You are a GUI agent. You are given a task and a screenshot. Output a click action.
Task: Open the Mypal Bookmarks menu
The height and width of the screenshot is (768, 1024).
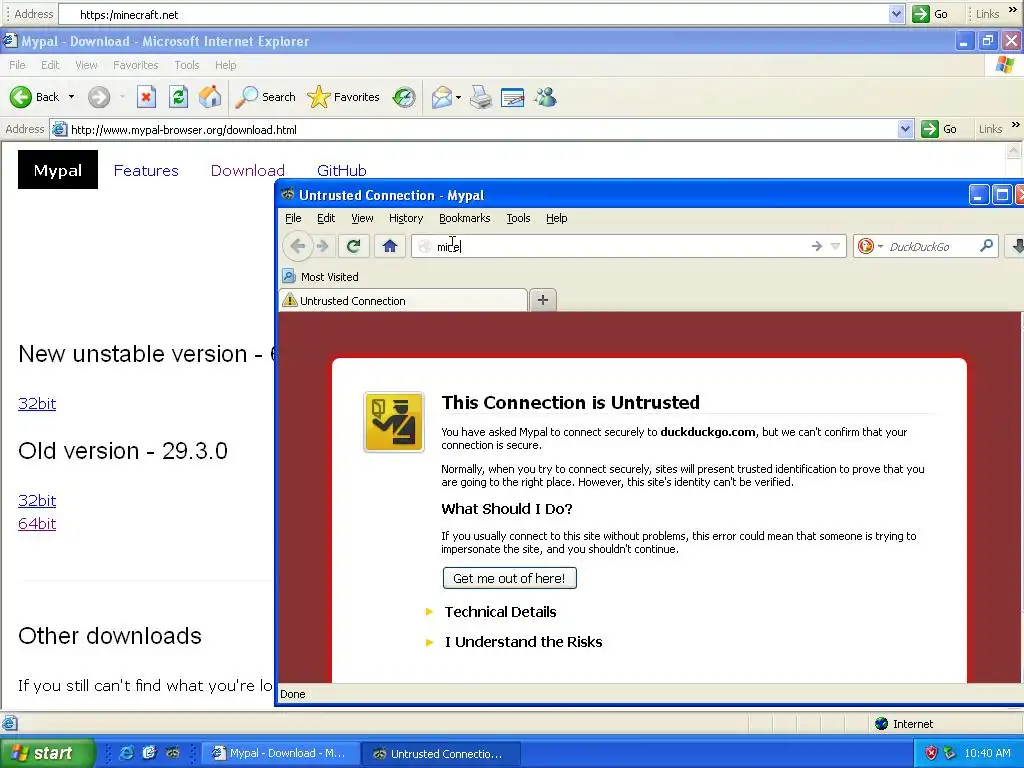pyautogui.click(x=464, y=218)
